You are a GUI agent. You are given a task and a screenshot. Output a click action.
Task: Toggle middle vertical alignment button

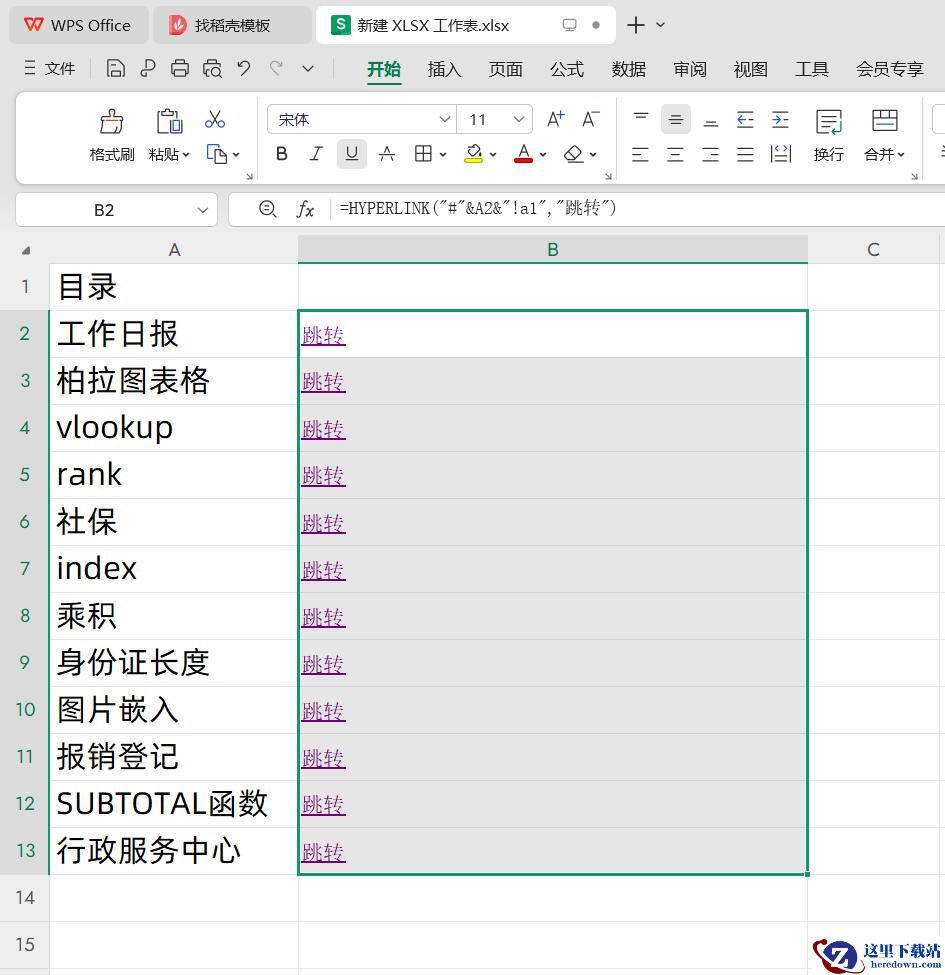(675, 119)
